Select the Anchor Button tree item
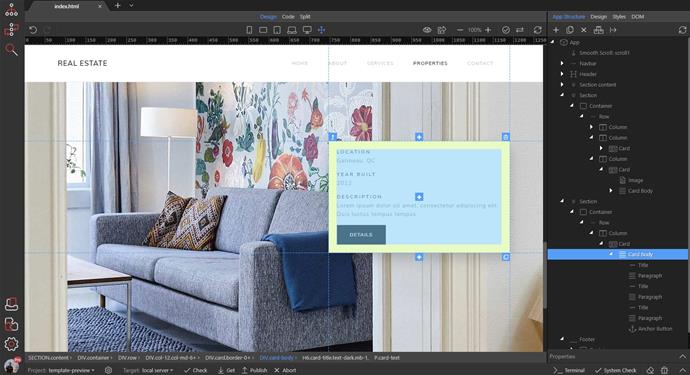 650,329
